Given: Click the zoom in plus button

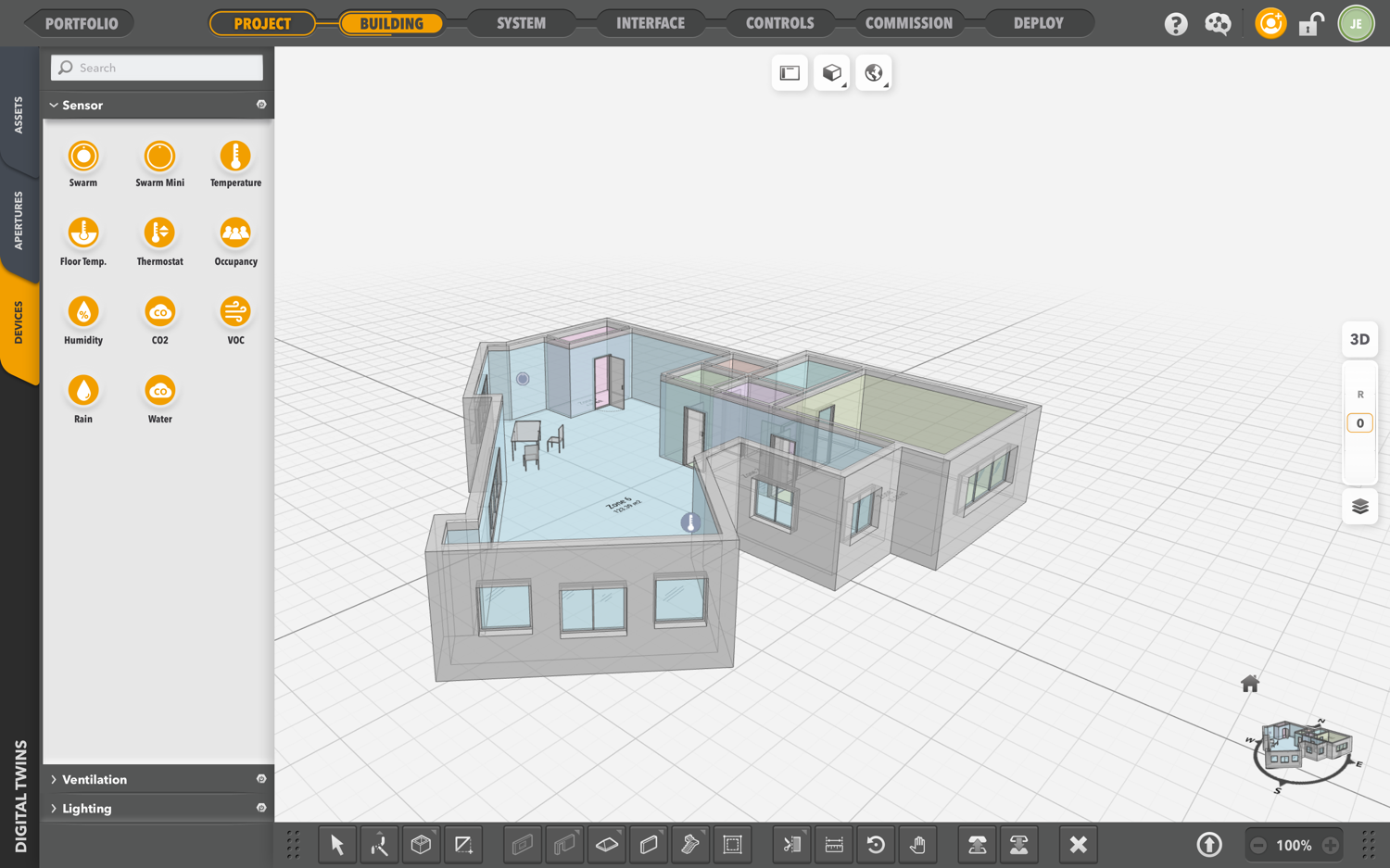Looking at the screenshot, I should pos(1330,845).
